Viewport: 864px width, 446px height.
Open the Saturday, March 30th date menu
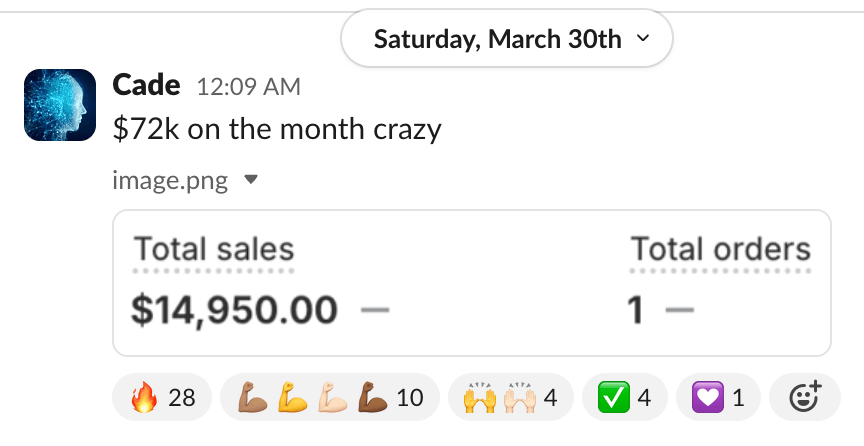[x=506, y=40]
